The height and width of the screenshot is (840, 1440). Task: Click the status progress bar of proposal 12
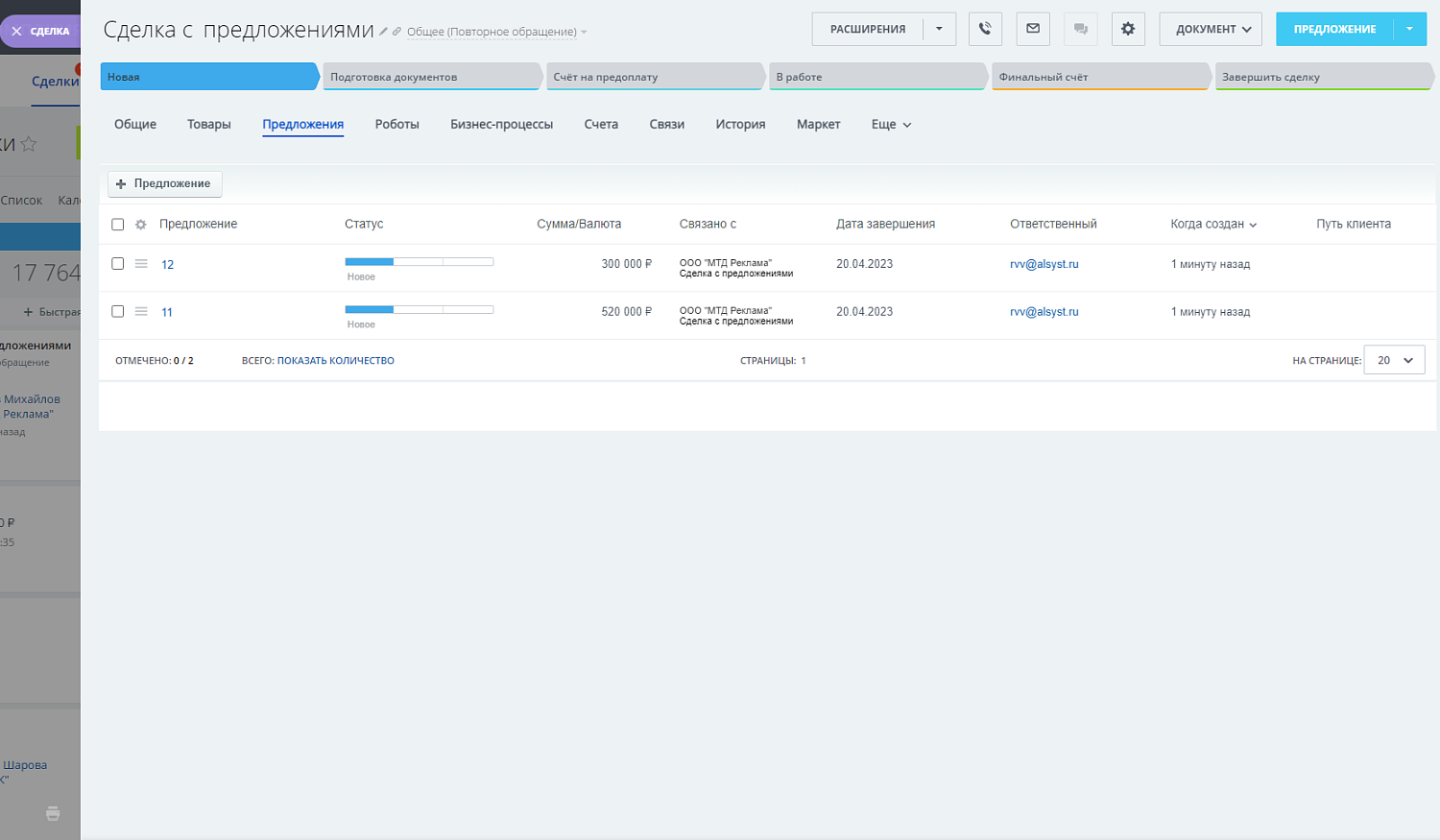point(419,262)
